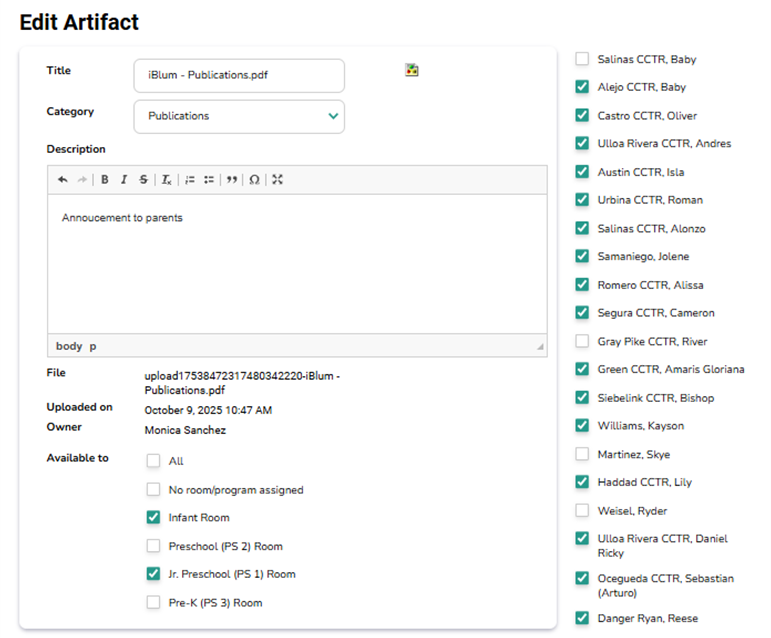Apply Bold formatting in the editor toolbar
The height and width of the screenshot is (638, 771).
tap(105, 180)
